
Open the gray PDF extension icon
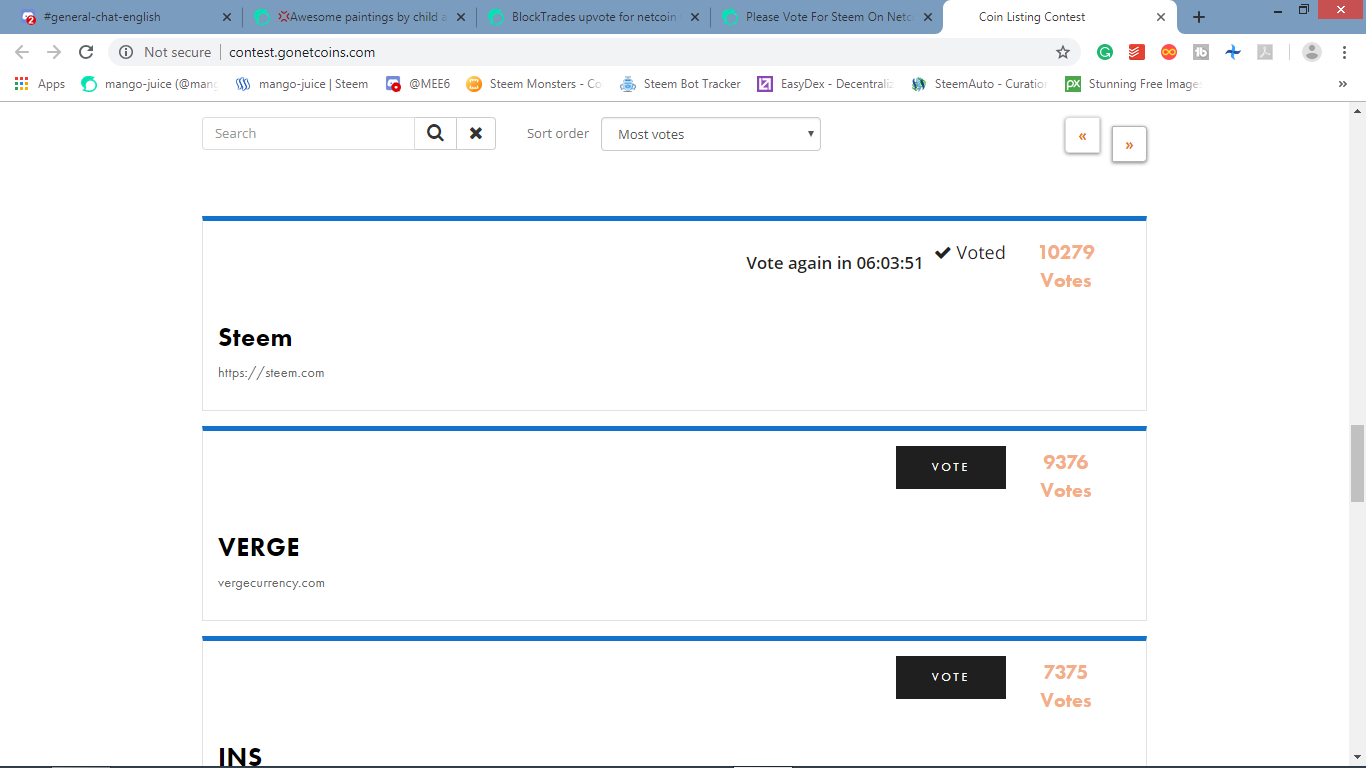click(x=1265, y=52)
